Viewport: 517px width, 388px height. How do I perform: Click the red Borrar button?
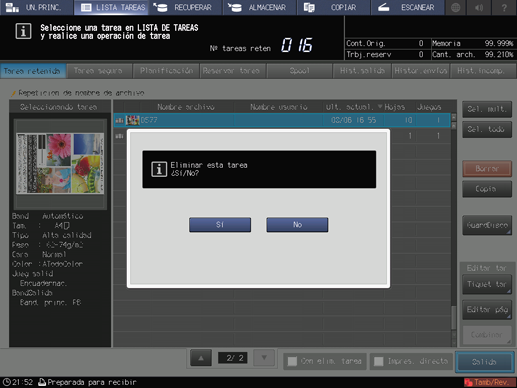click(x=487, y=169)
